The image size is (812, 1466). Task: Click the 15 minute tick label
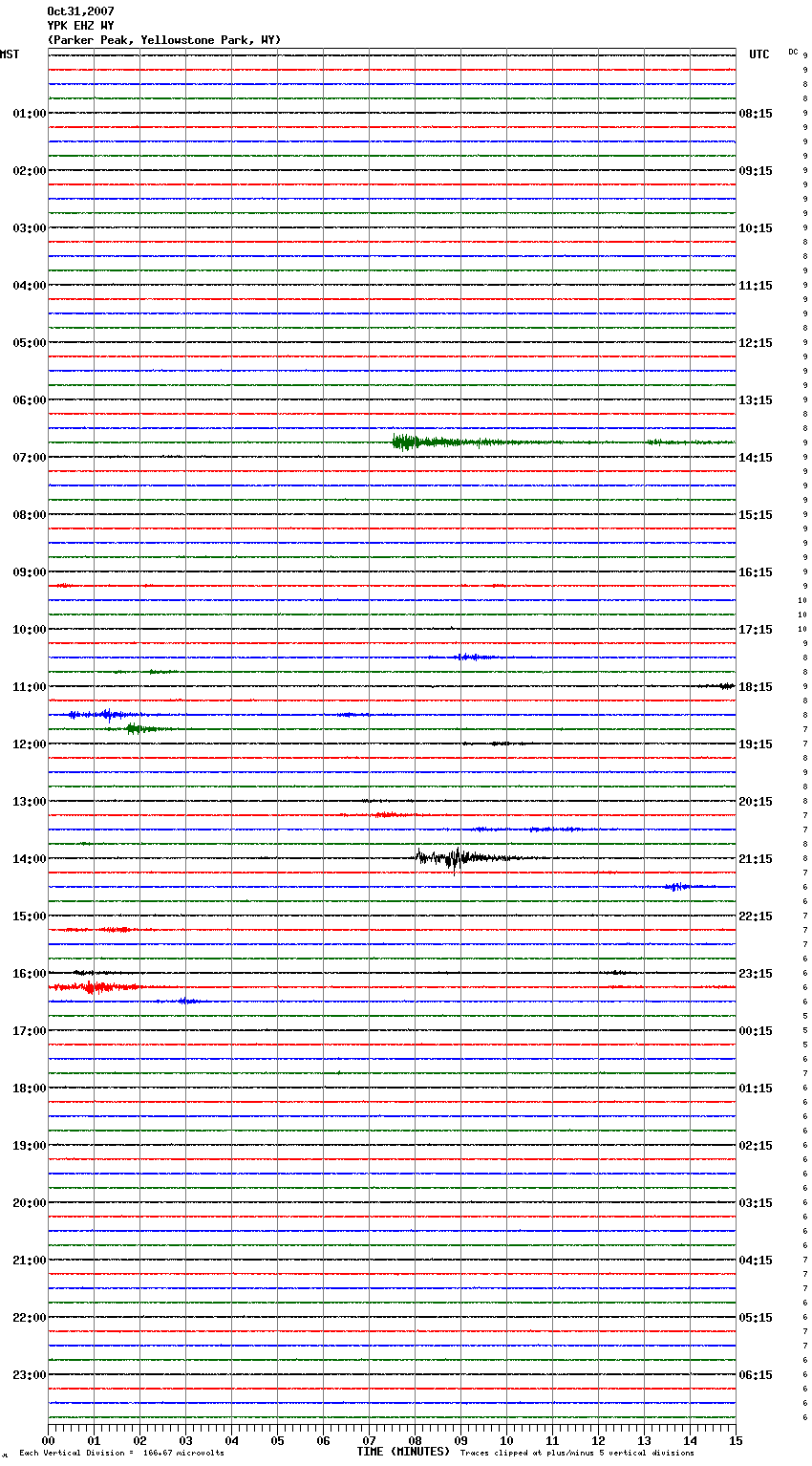coord(736,1440)
